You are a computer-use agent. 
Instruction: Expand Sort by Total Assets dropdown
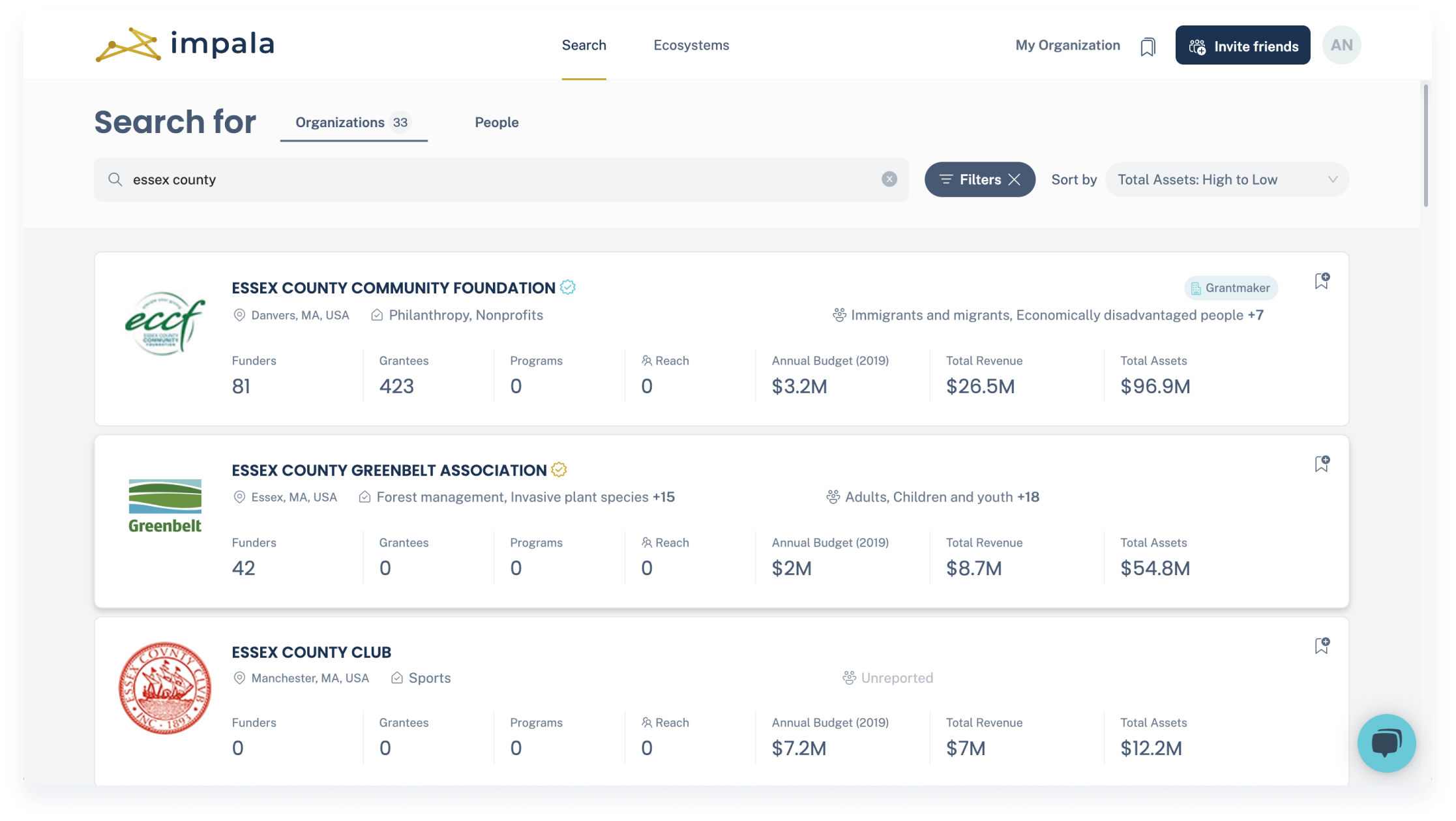[1226, 179]
